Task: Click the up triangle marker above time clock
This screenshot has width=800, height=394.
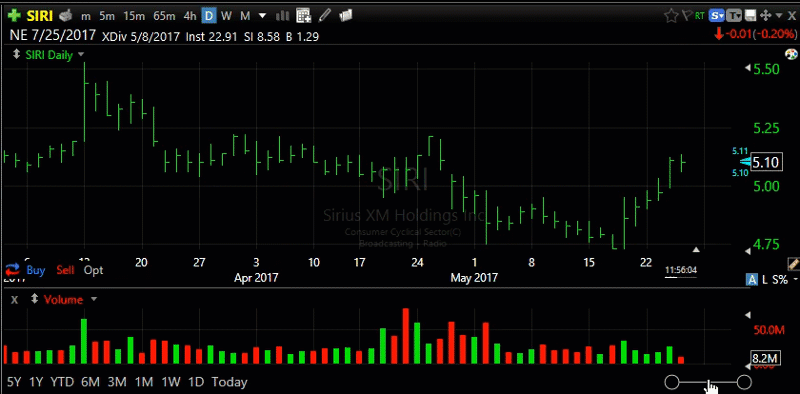Action: click(x=696, y=250)
